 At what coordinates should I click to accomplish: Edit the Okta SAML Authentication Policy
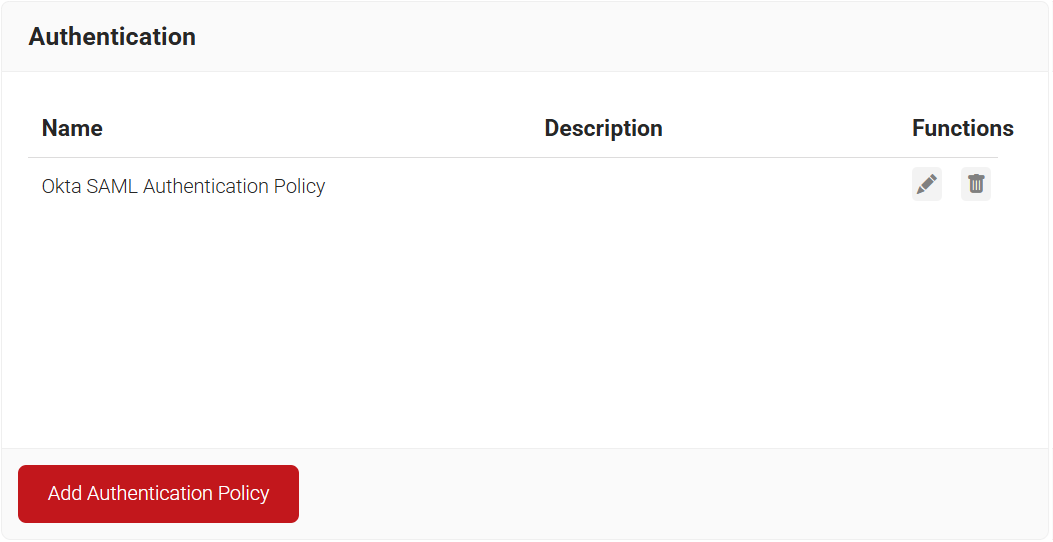tap(927, 185)
